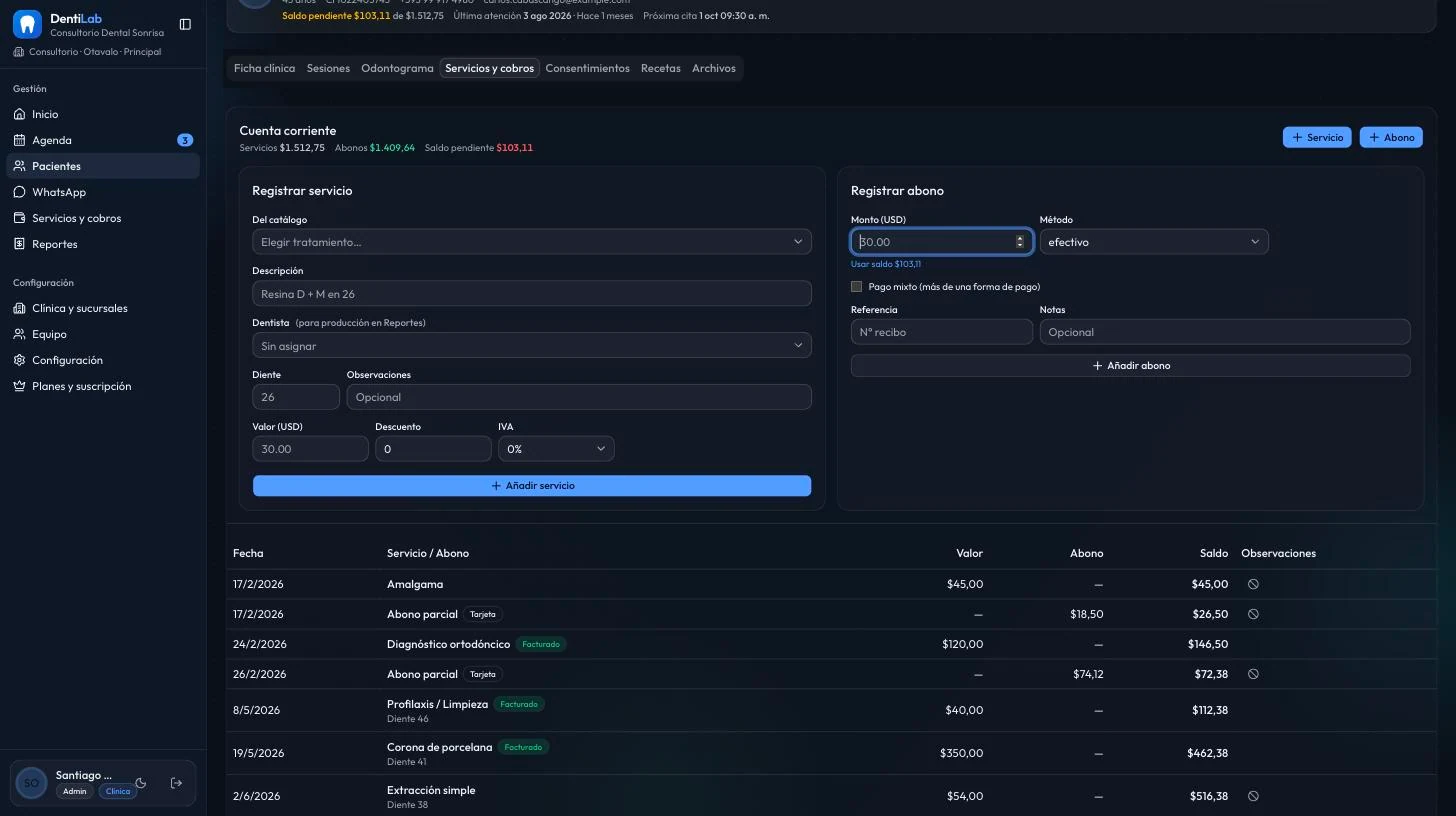The width and height of the screenshot is (1456, 816).
Task: Click the SO user avatar
Action: (31, 783)
